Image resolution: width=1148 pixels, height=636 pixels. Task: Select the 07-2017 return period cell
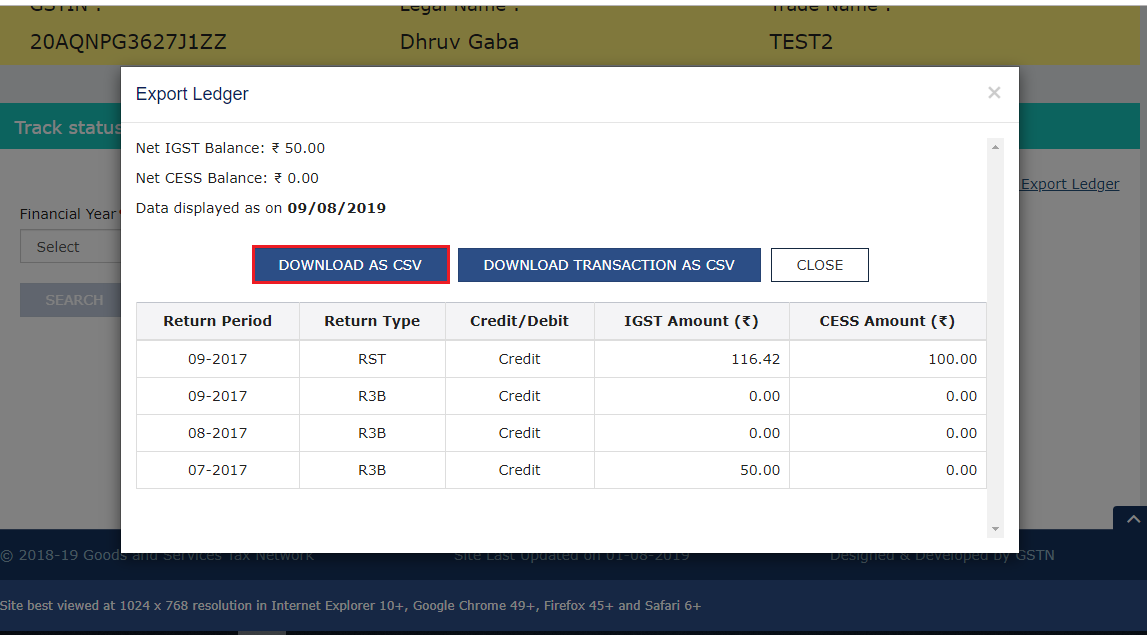217,470
